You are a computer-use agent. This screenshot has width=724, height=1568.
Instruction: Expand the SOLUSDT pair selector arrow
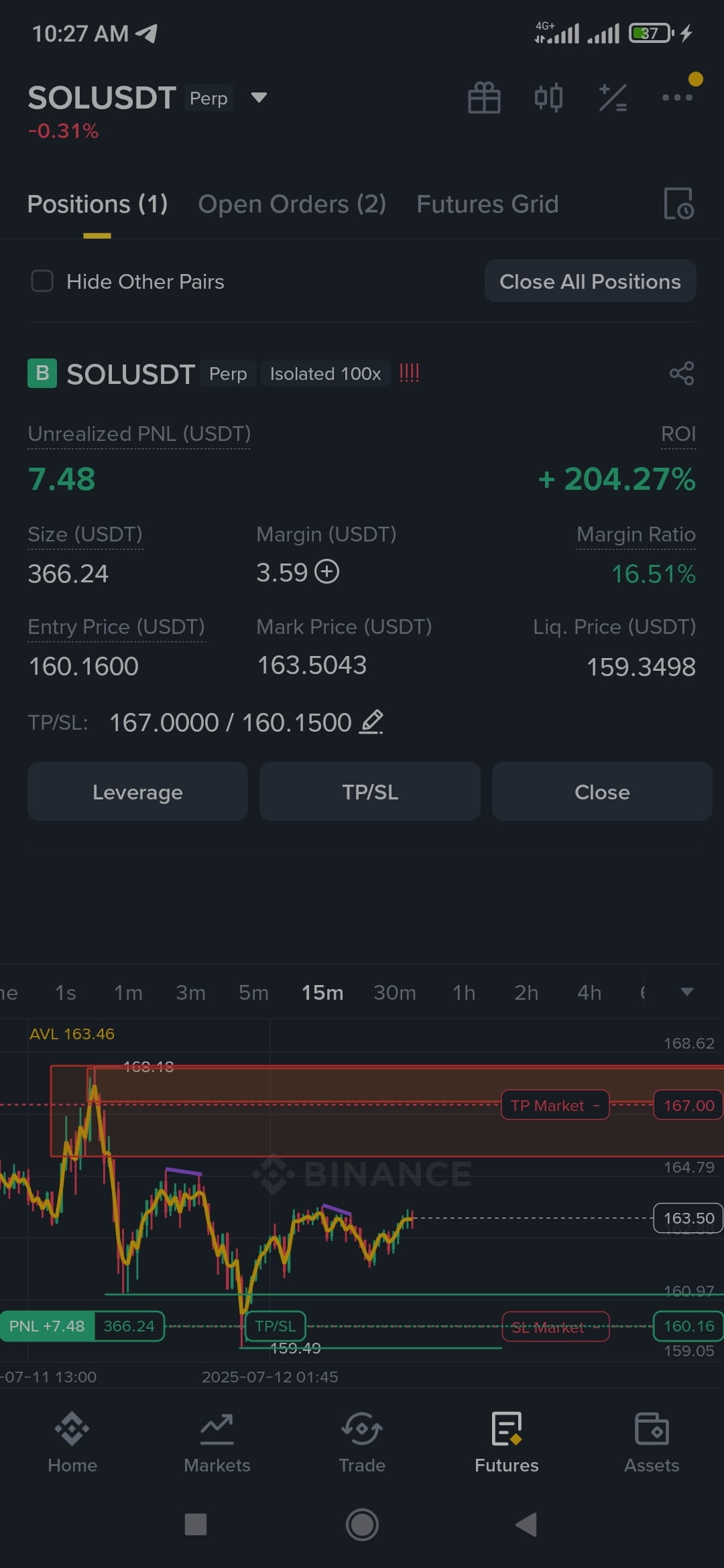(259, 98)
